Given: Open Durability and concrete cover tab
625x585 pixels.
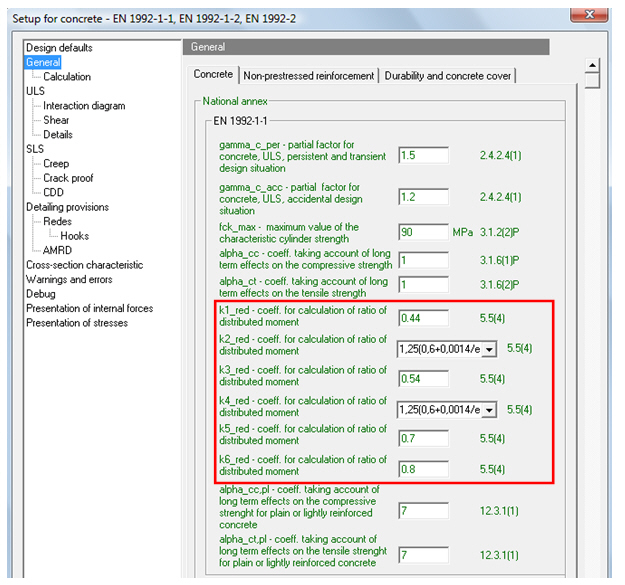Looking at the screenshot, I should coord(447,76).
